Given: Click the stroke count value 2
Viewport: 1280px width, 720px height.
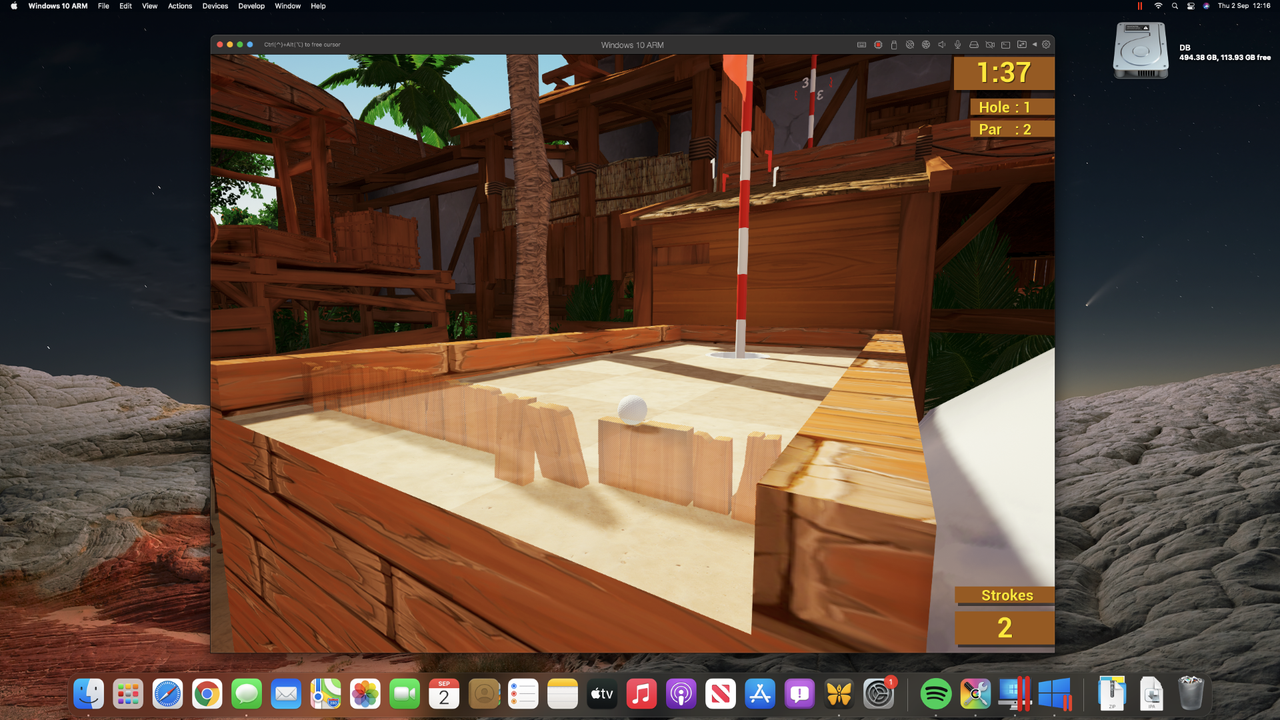Looking at the screenshot, I should (1005, 628).
